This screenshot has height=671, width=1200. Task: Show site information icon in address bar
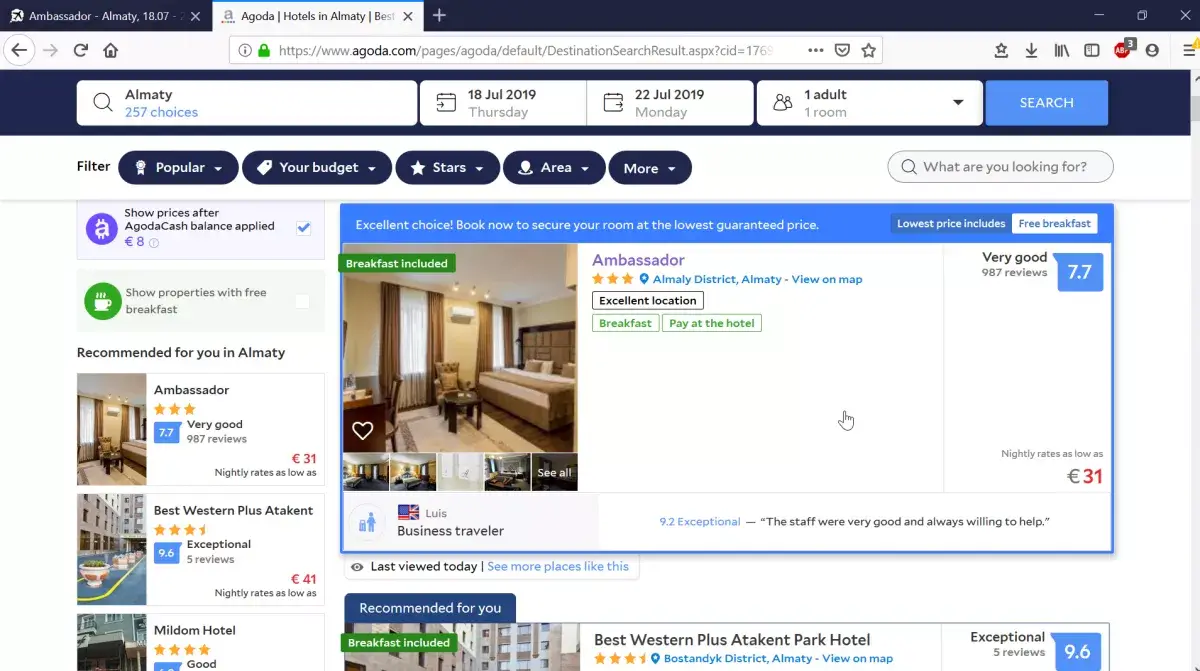point(245,51)
